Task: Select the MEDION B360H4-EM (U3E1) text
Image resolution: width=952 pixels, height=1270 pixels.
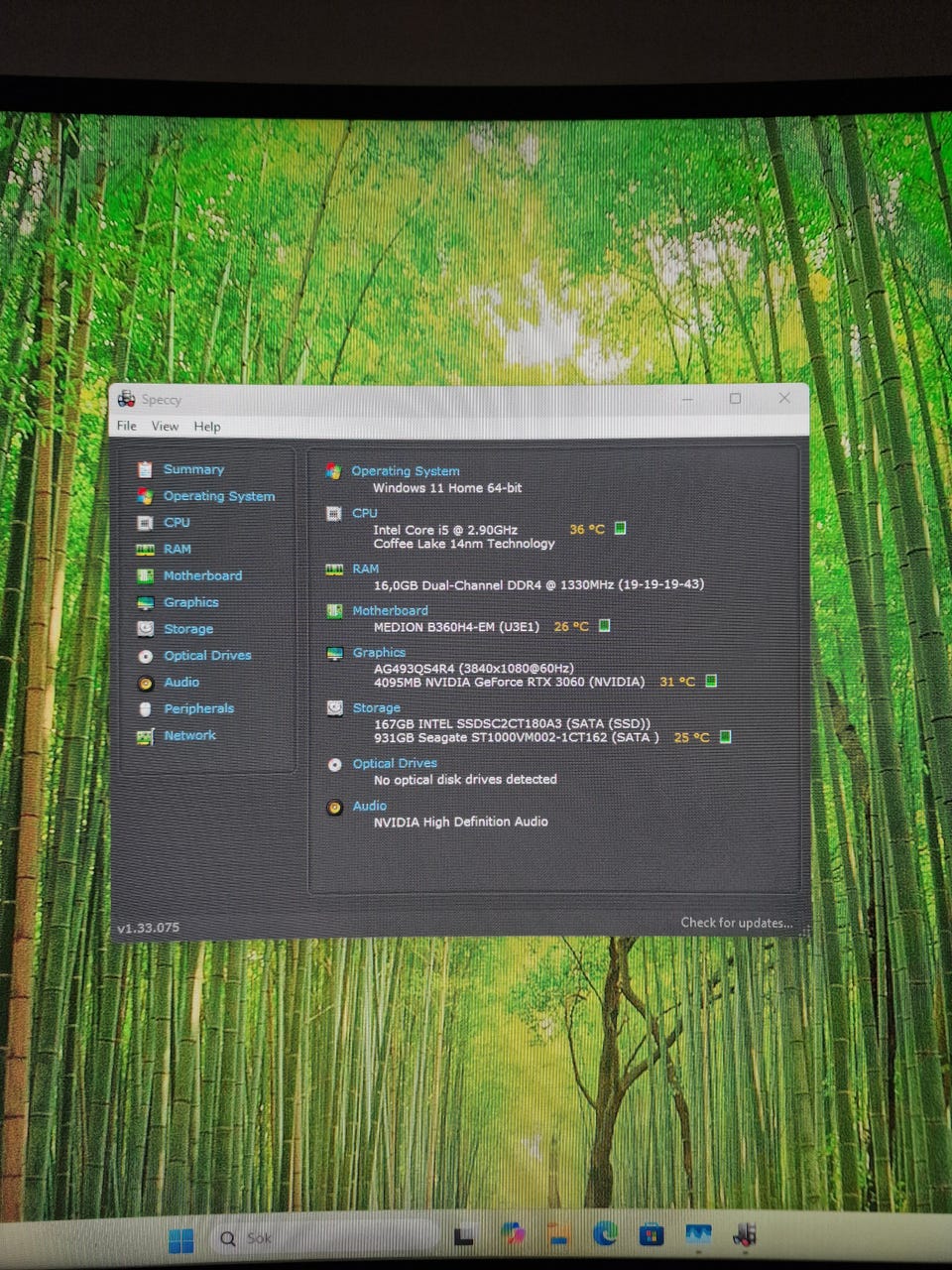Action: pos(456,626)
